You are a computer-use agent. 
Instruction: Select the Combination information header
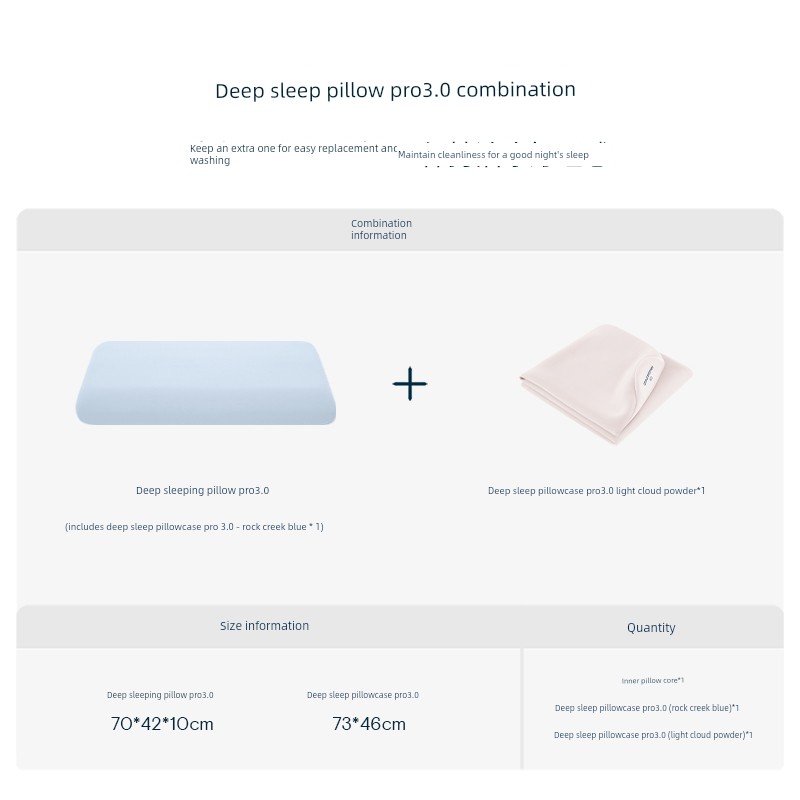pyautogui.click(x=381, y=229)
